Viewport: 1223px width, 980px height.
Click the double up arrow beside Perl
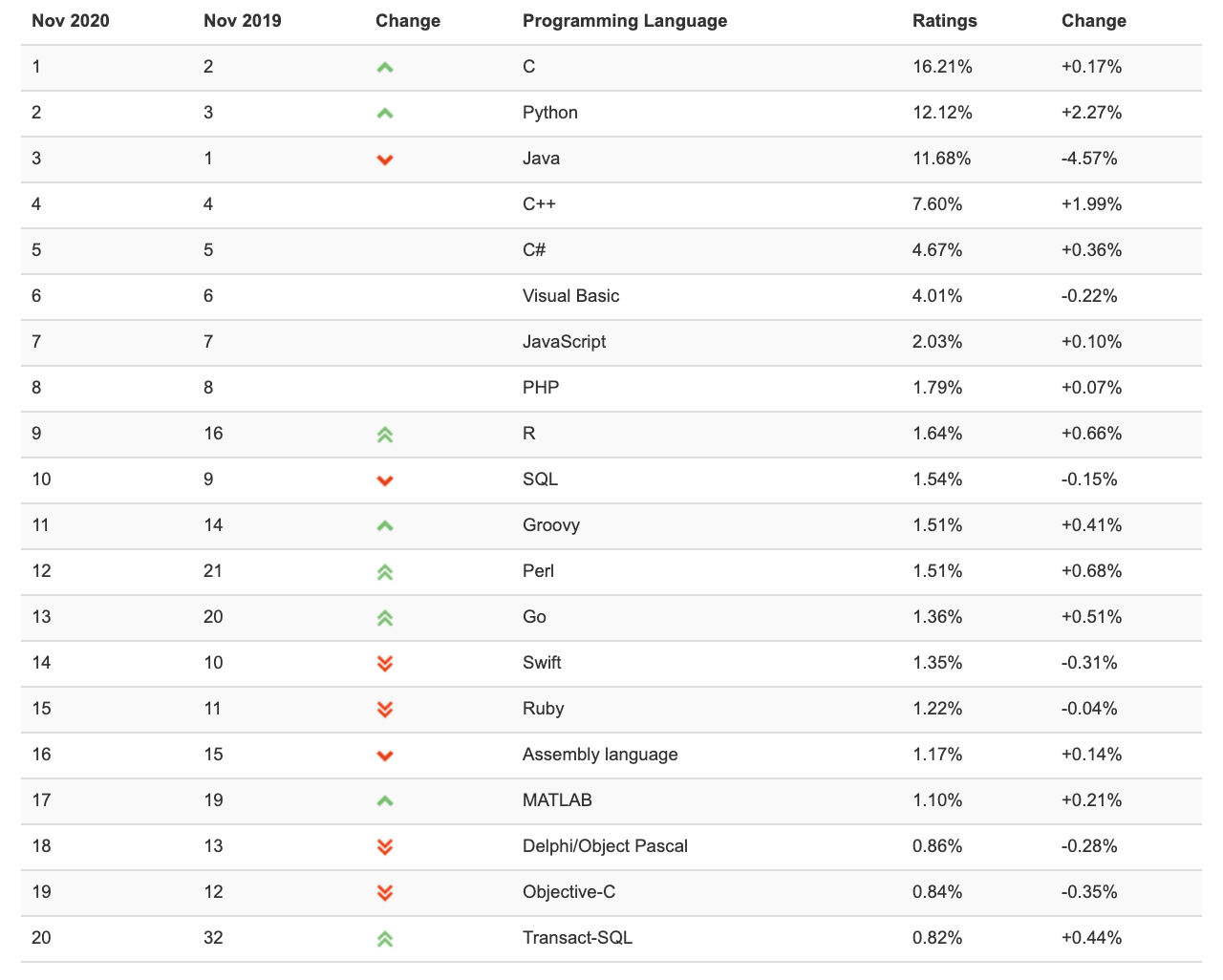pos(385,572)
